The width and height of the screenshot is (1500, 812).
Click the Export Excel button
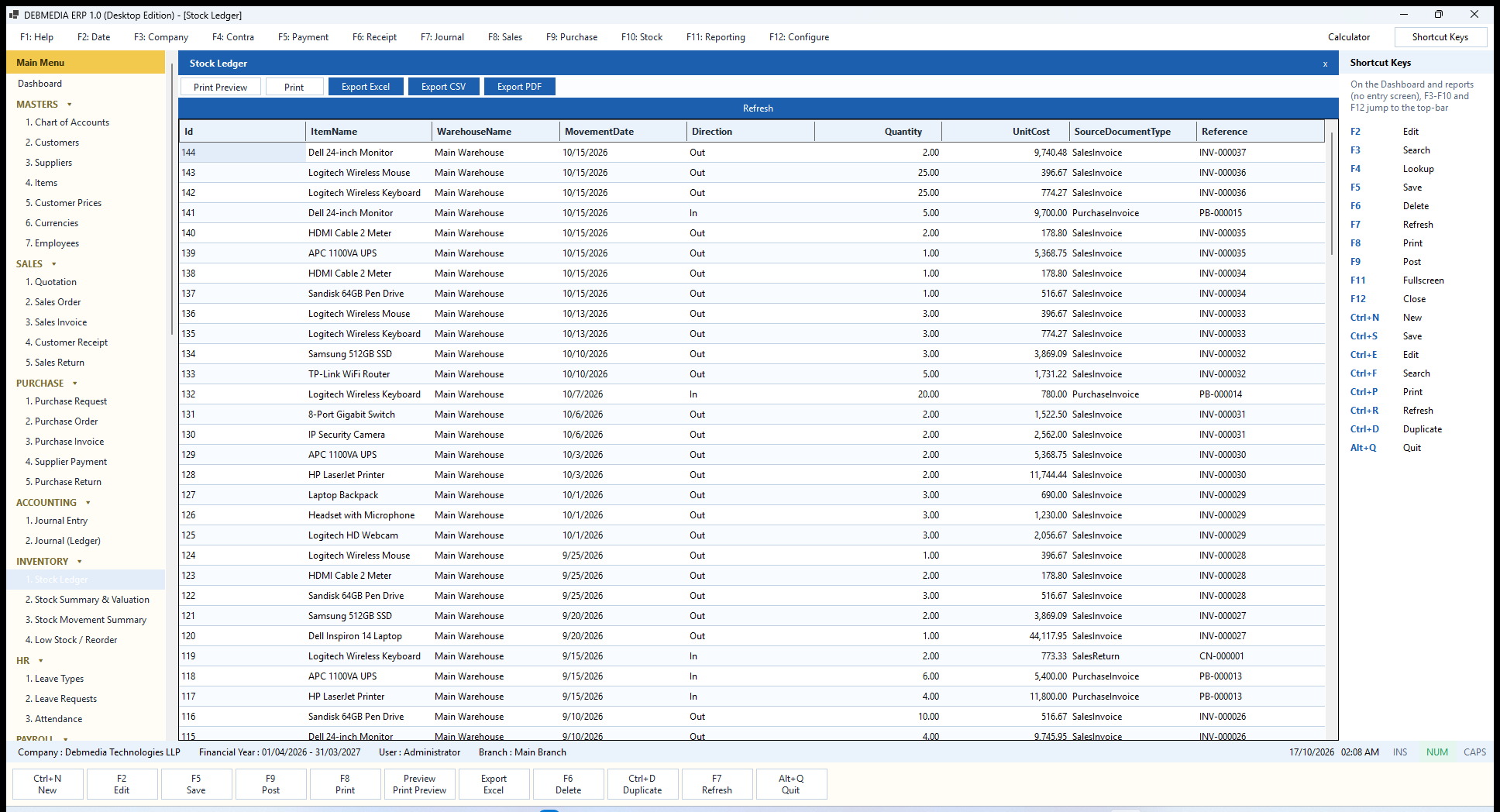pyautogui.click(x=366, y=87)
